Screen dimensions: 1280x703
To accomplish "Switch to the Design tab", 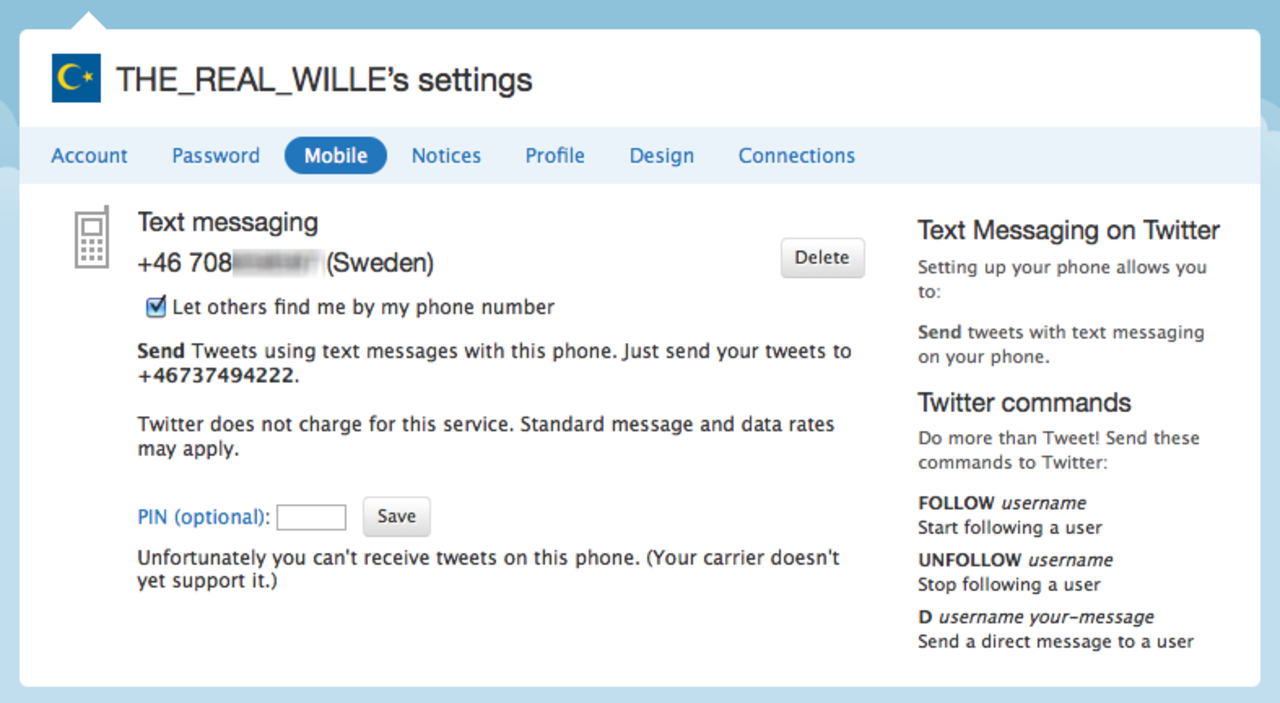I will pos(661,155).
